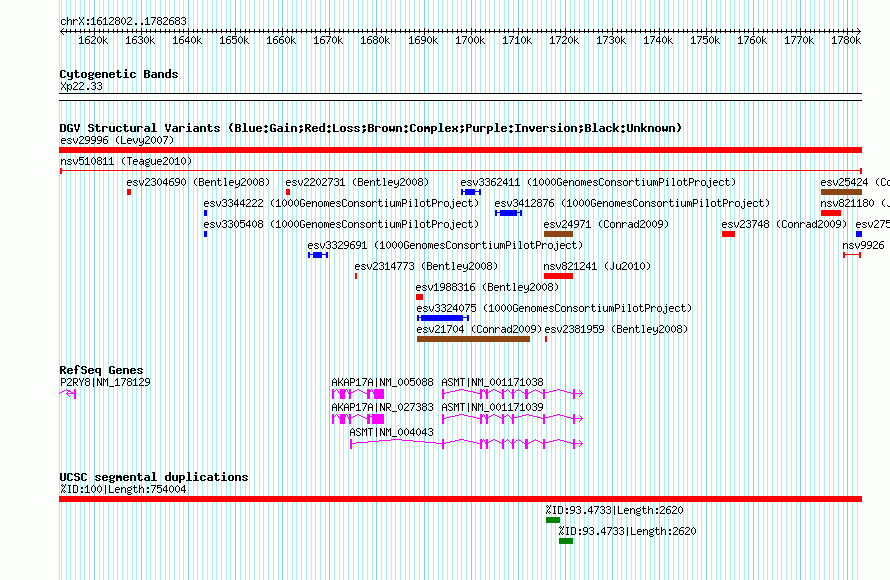Open the ASMT|NM_004043 gene label
The width and height of the screenshot is (890, 580).
(x=392, y=432)
